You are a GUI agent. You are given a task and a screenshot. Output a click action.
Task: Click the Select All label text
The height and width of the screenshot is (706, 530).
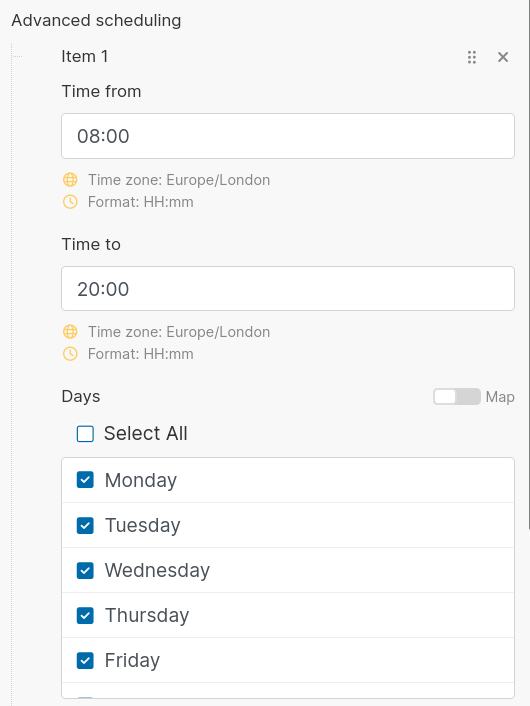(x=145, y=434)
